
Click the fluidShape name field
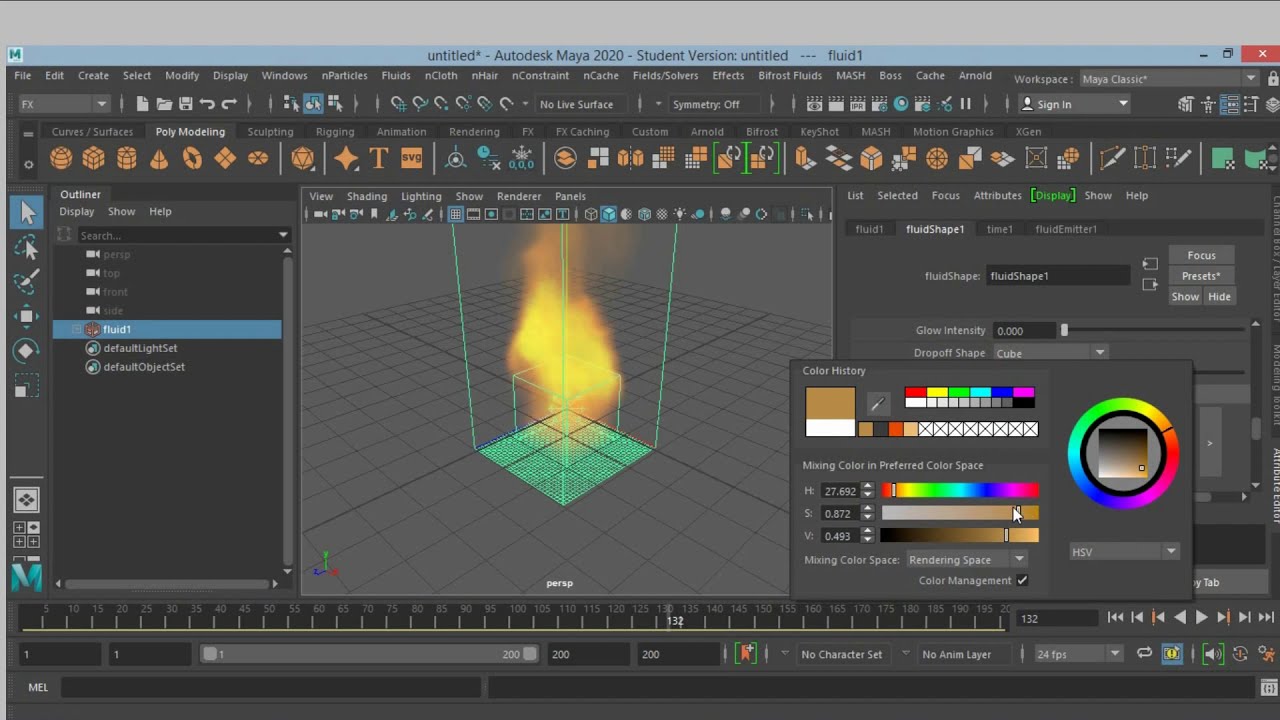(x=1058, y=276)
